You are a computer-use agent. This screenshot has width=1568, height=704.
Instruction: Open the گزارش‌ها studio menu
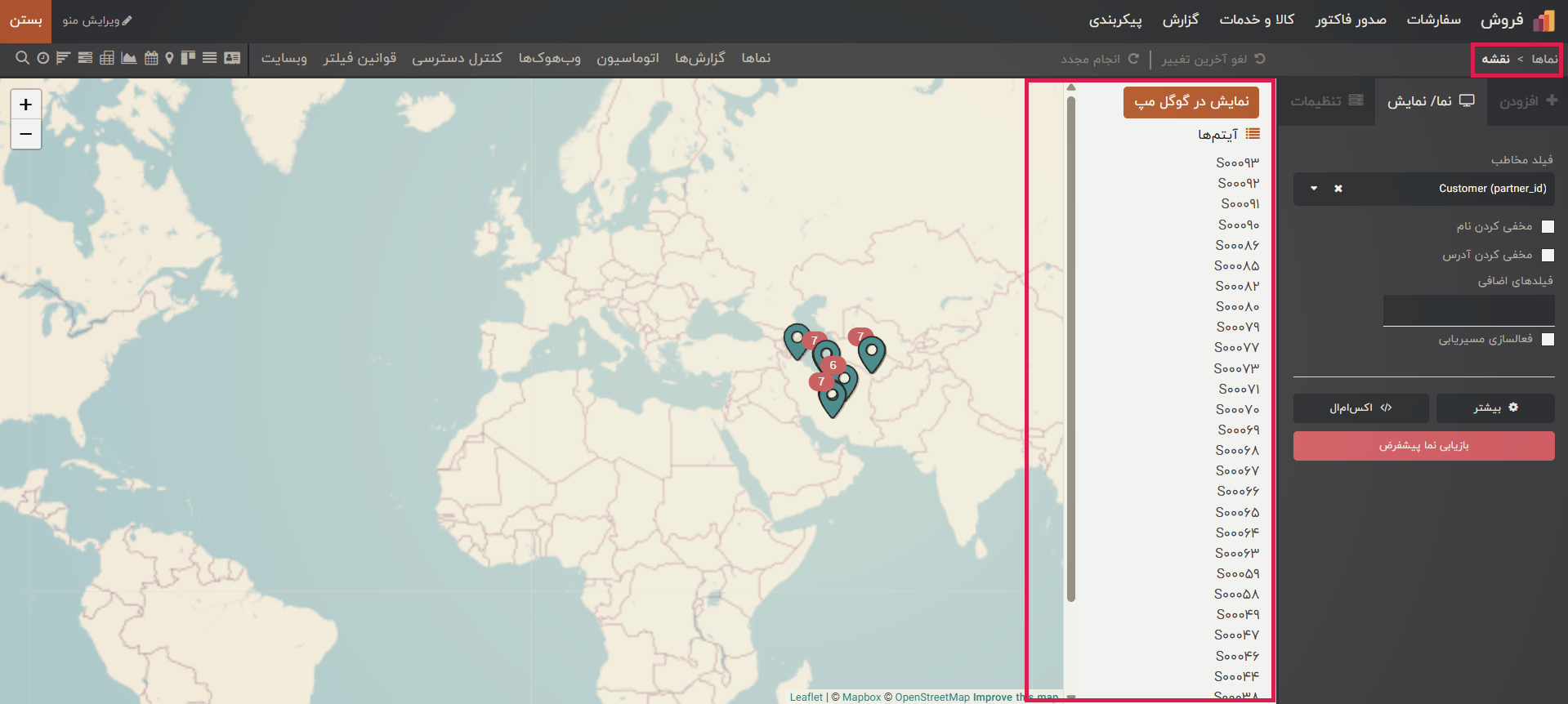click(x=700, y=58)
